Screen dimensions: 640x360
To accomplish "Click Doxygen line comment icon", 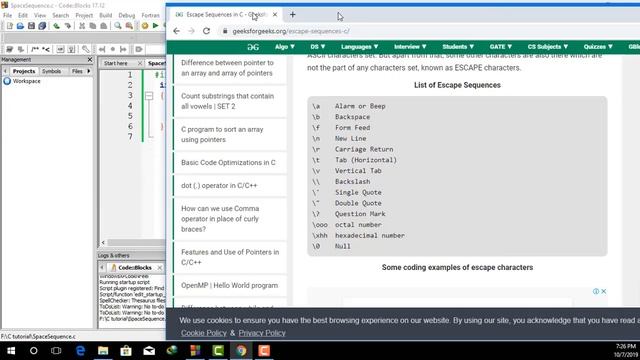I will [x=46, y=49].
